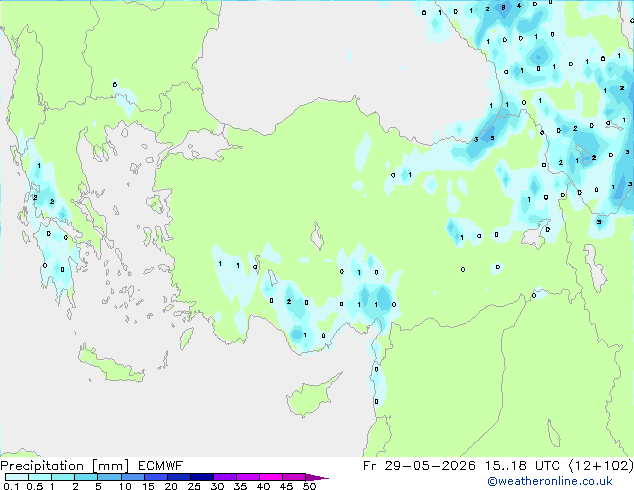Click the '25' legend scale value
The image size is (634, 490).
click(x=194, y=486)
